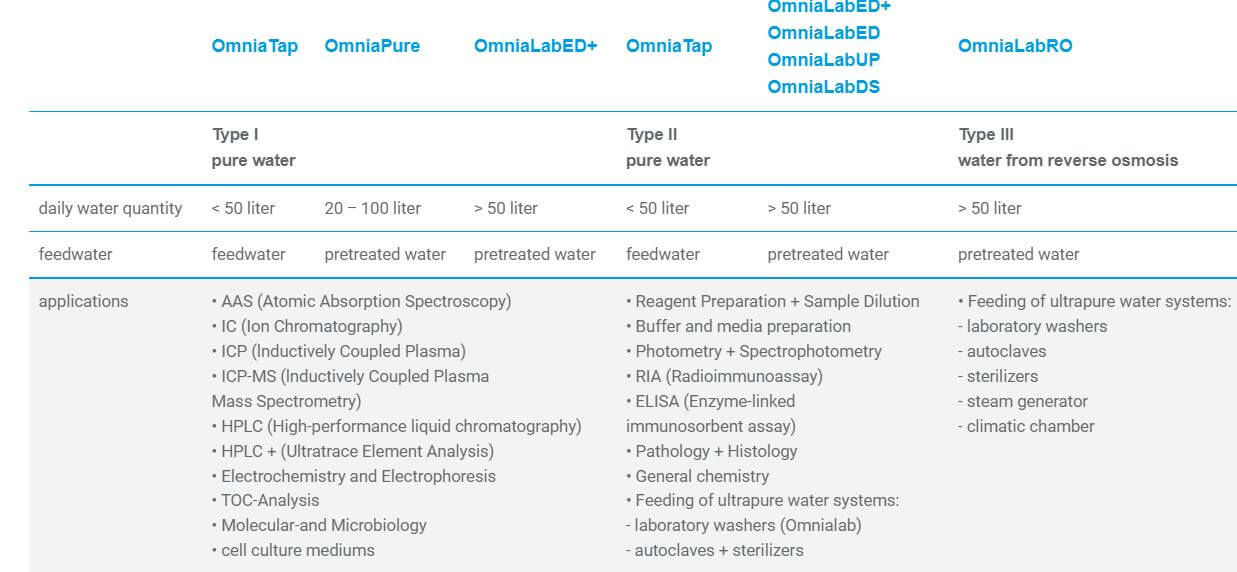The width and height of the screenshot is (1237, 572).
Task: Open OmniaTap link above Type I
Action: click(254, 46)
